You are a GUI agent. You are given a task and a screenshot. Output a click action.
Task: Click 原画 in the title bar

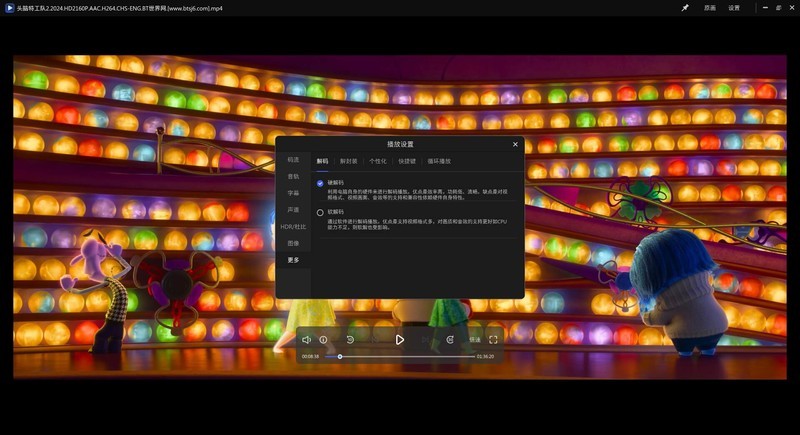point(710,8)
